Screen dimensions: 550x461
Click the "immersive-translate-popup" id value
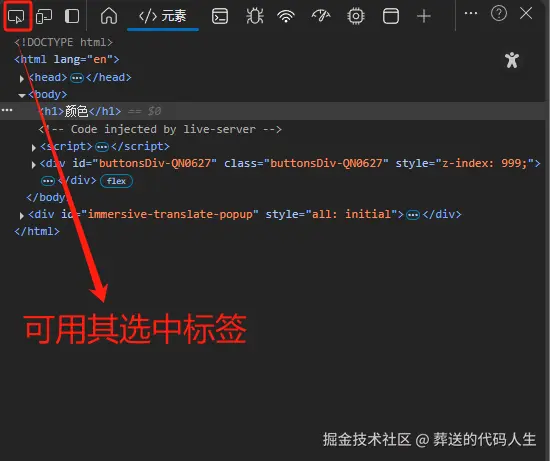170,214
